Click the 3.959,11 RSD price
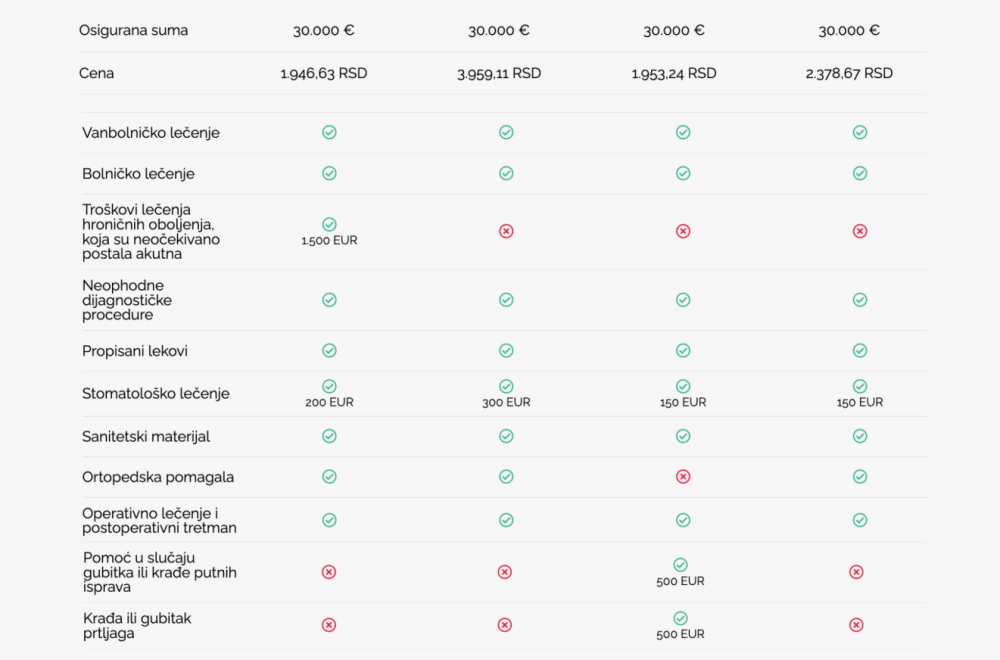1000x660 pixels. 499,73
